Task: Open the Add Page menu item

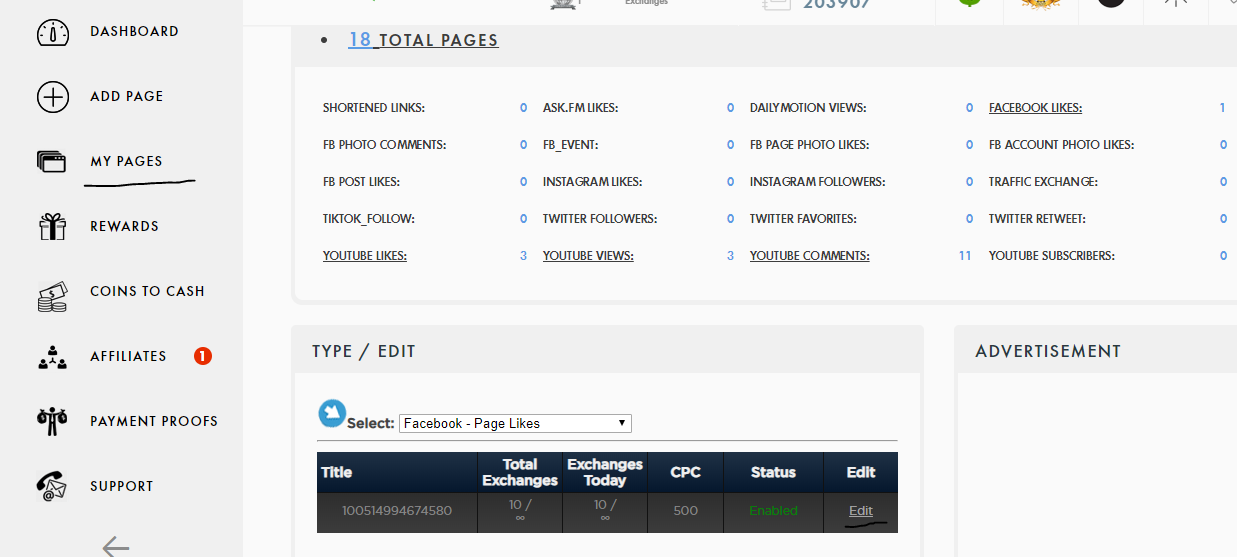Action: coord(126,97)
